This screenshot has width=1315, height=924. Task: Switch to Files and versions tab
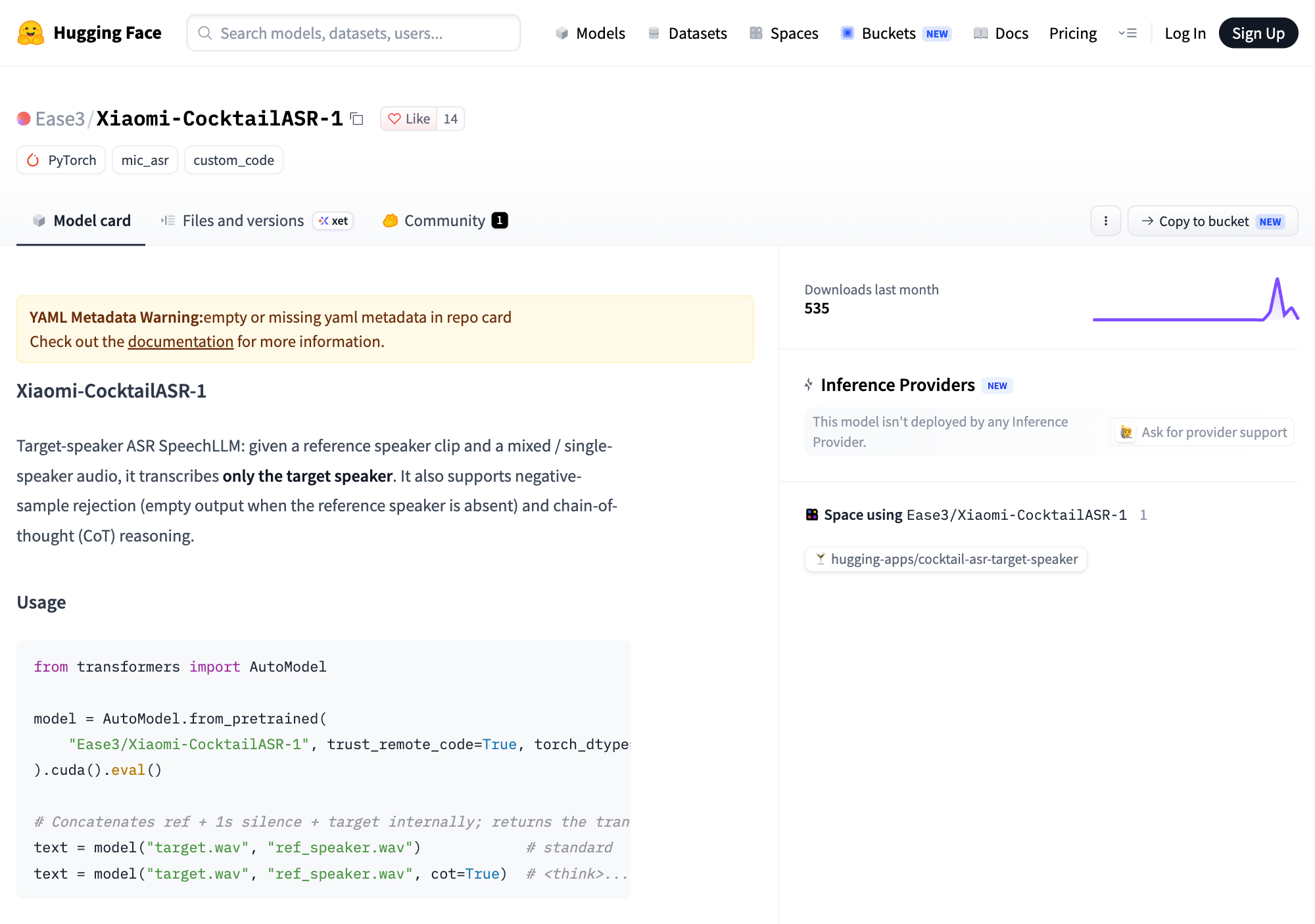[x=256, y=221]
